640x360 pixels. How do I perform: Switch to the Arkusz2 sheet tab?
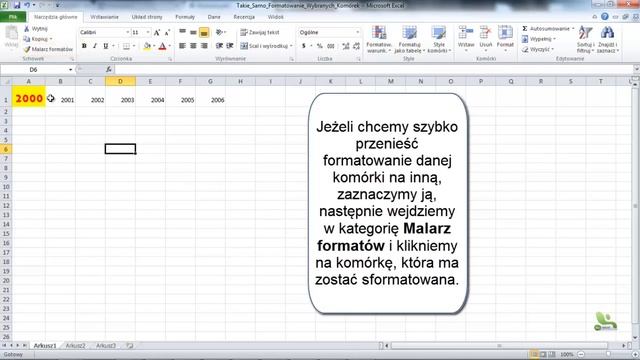[x=76, y=345]
